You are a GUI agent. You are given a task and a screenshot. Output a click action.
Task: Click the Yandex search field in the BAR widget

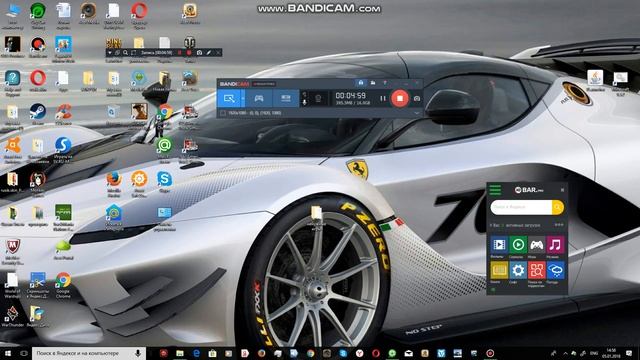(521, 207)
